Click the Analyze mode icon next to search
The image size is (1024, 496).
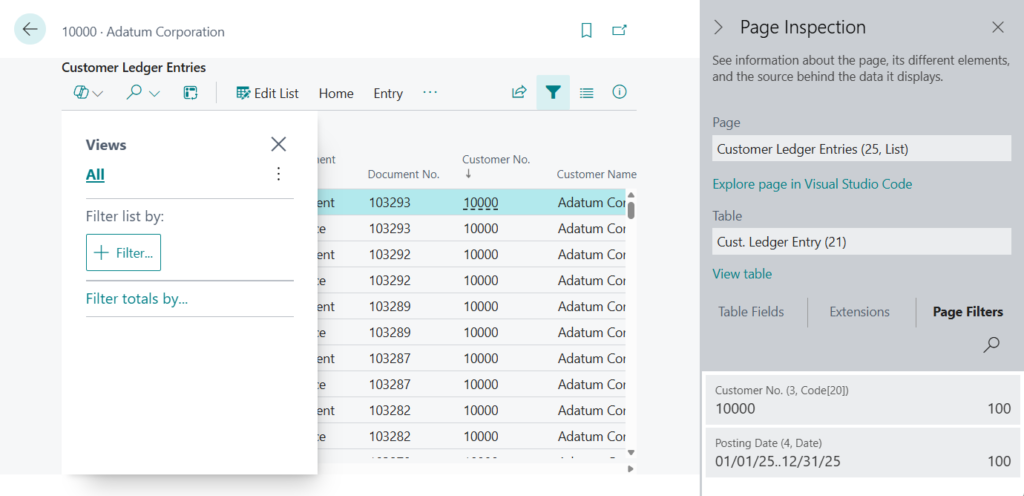[190, 93]
